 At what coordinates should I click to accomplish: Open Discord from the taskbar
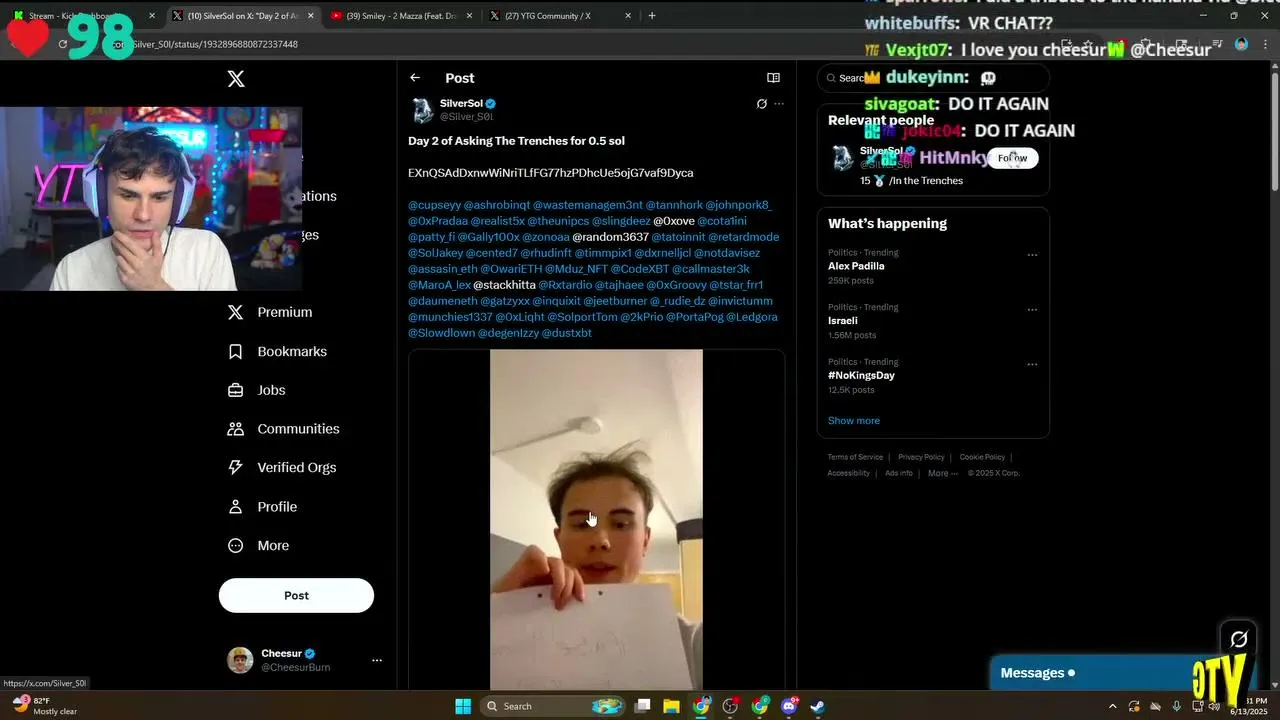[x=789, y=706]
